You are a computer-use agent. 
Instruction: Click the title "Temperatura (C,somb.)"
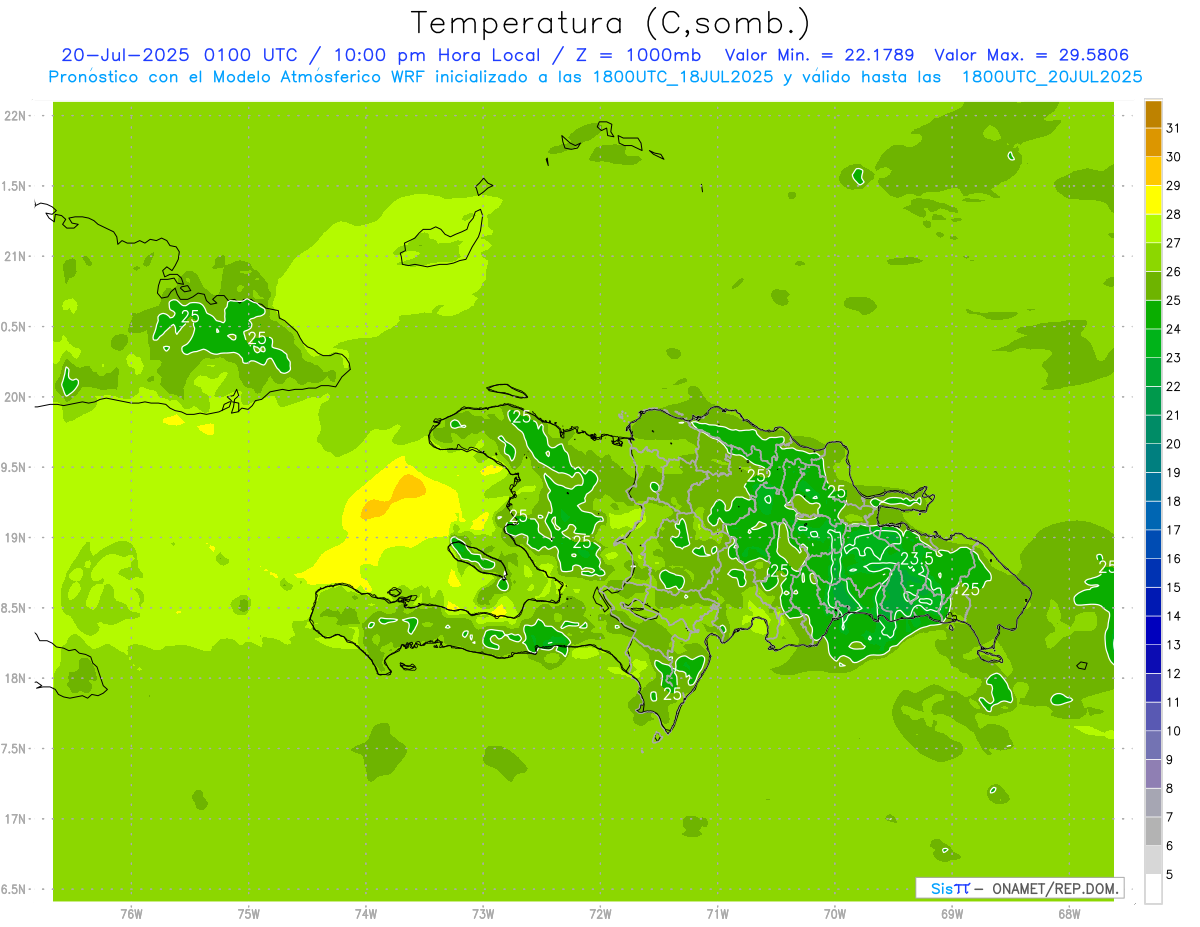[x=611, y=23]
